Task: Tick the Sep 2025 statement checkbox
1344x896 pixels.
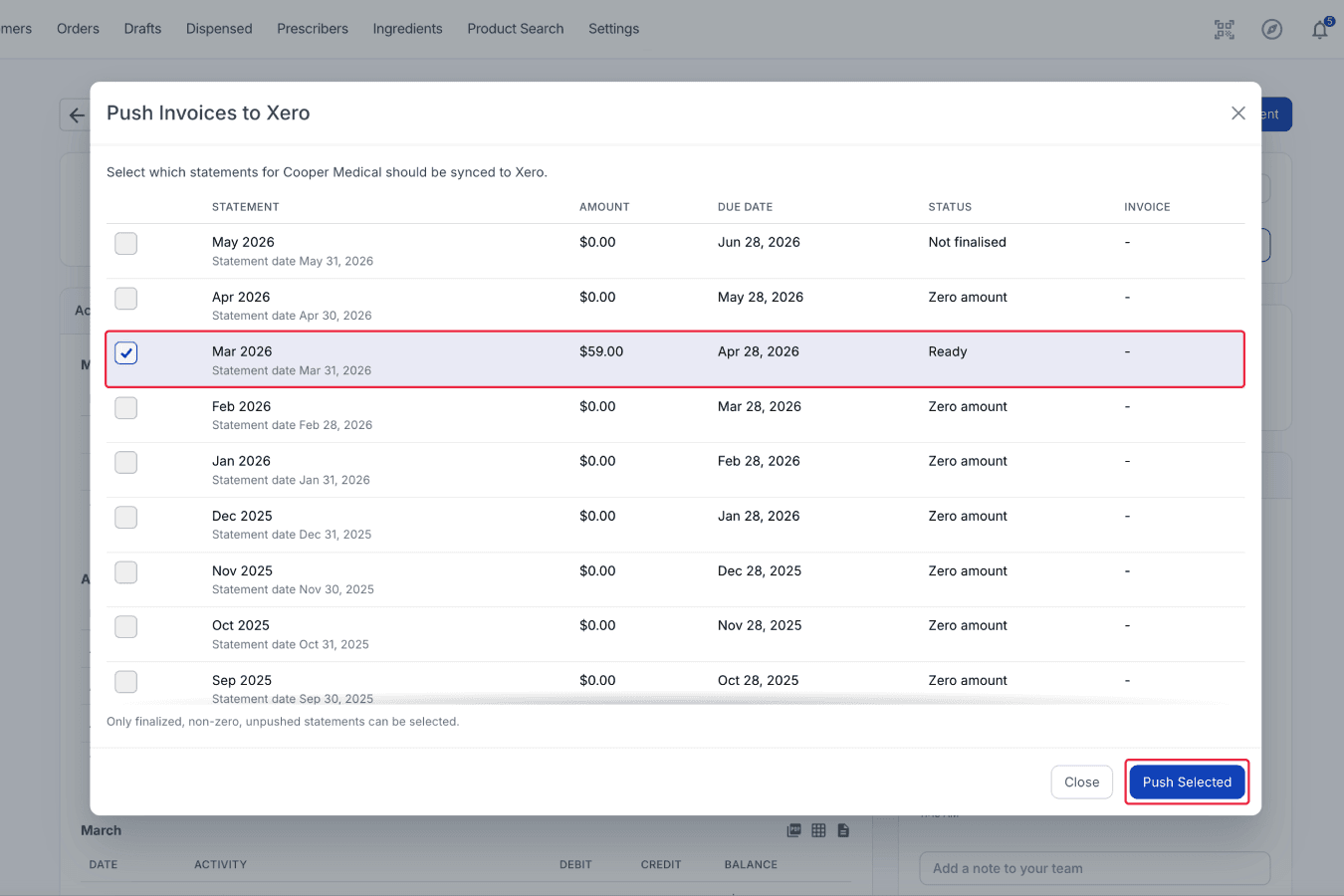Action: [125, 681]
